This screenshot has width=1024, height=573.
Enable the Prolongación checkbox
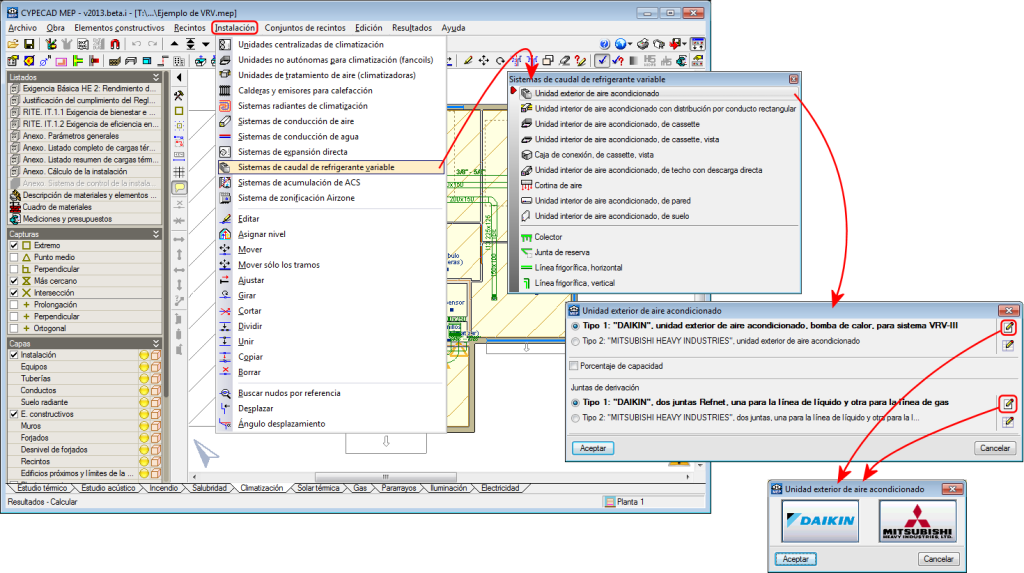(x=14, y=304)
